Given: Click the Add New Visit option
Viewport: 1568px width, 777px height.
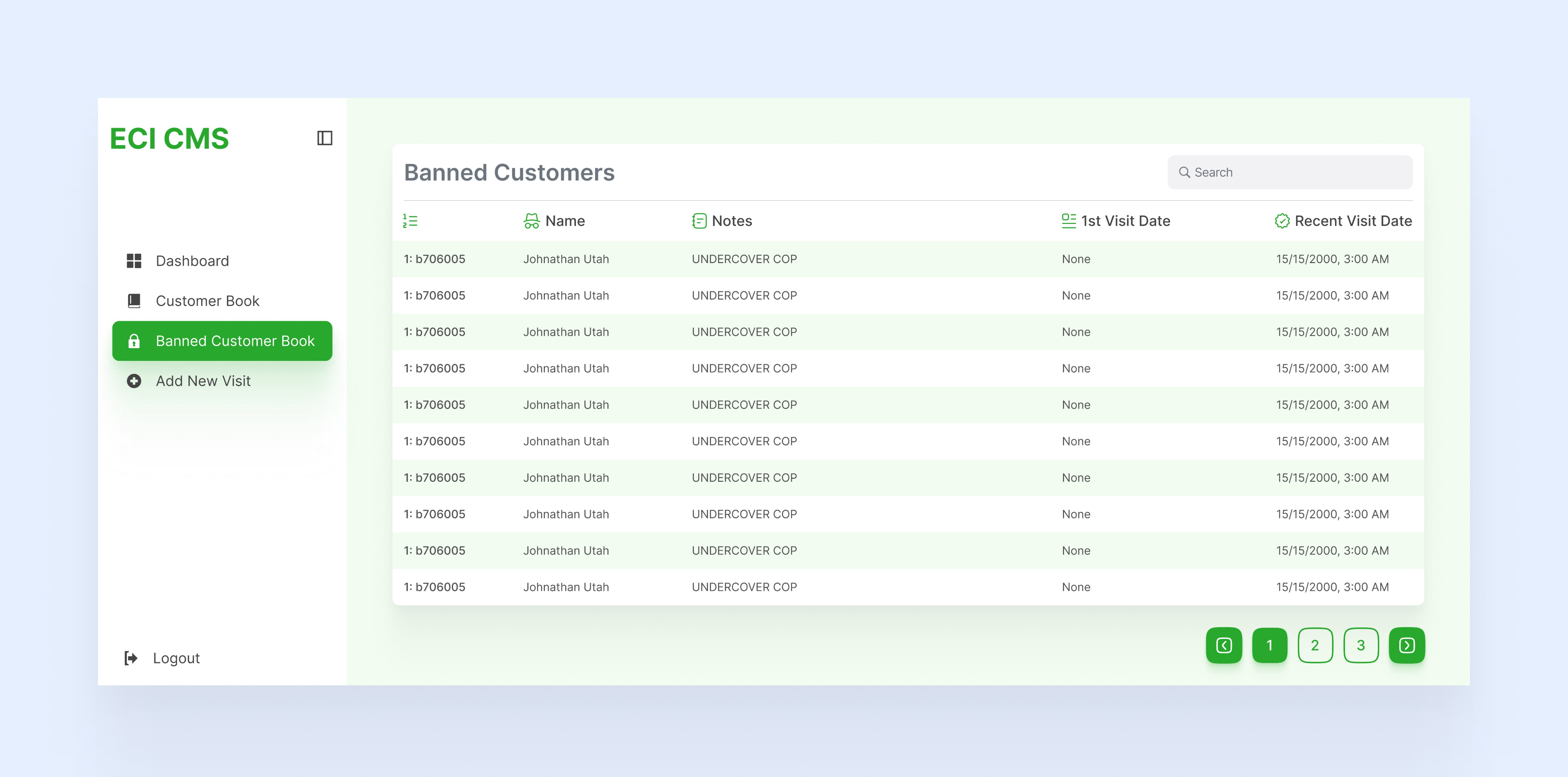Looking at the screenshot, I should pos(203,381).
